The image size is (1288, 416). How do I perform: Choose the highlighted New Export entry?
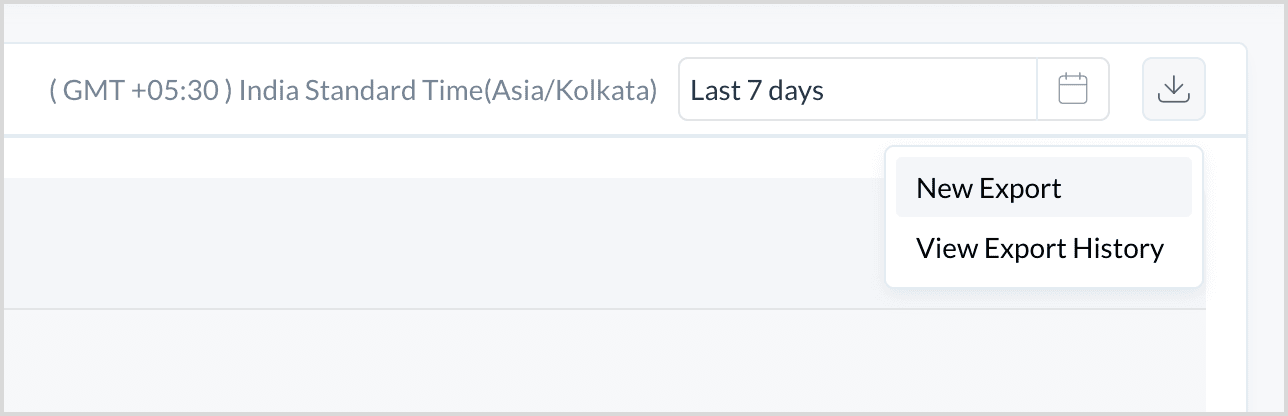[x=1043, y=187]
